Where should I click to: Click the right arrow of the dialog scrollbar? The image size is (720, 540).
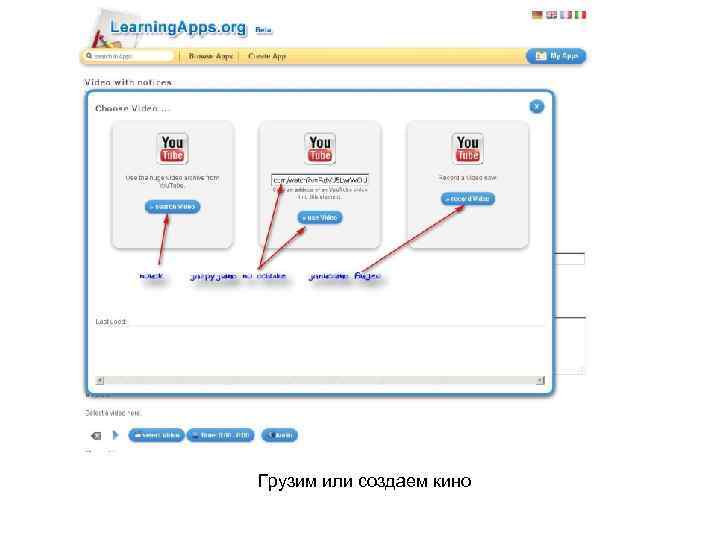click(540, 380)
